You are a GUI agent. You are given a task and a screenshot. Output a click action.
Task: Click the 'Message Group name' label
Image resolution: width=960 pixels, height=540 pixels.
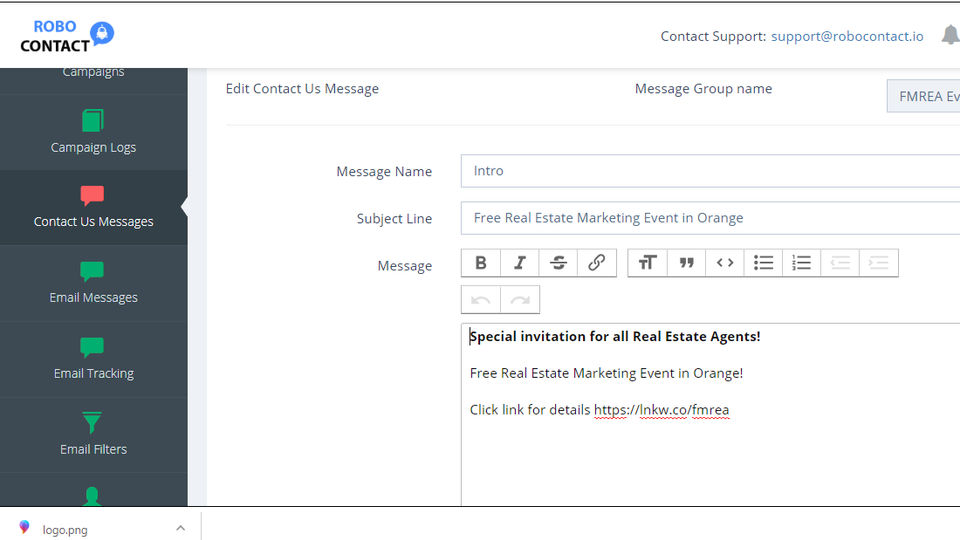coord(703,89)
